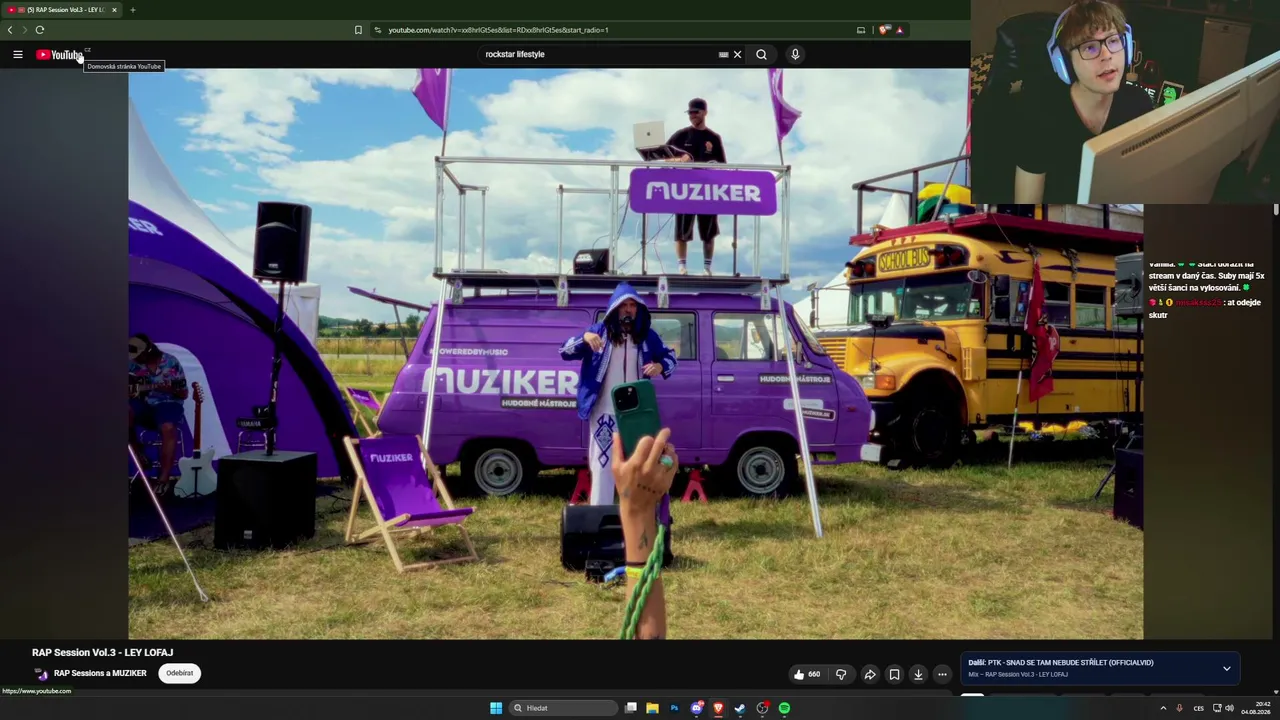Subscribe with the Odebírat button

click(180, 673)
